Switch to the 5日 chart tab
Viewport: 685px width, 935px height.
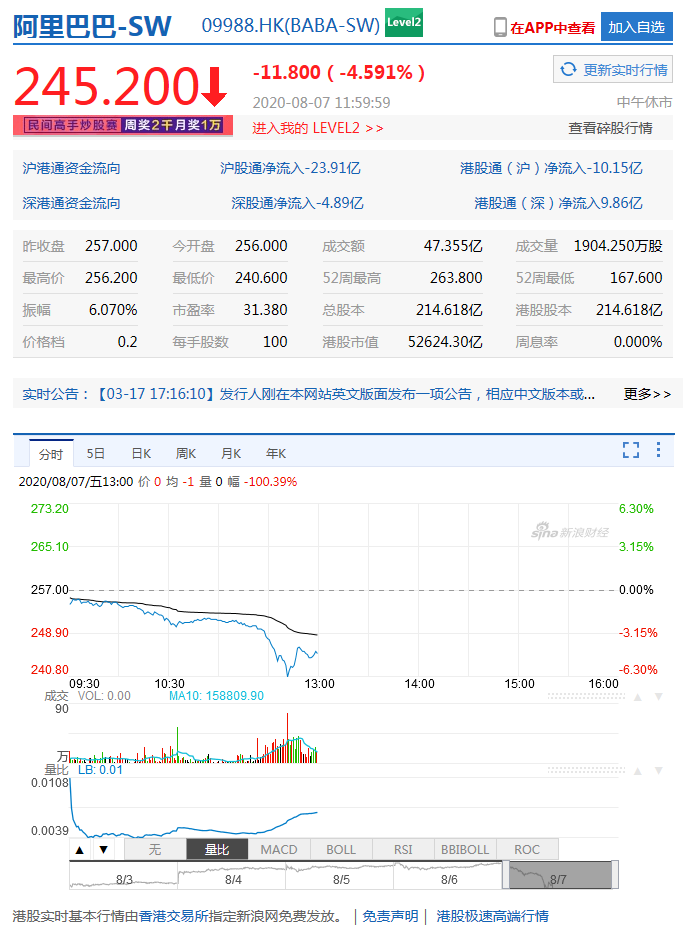click(95, 454)
